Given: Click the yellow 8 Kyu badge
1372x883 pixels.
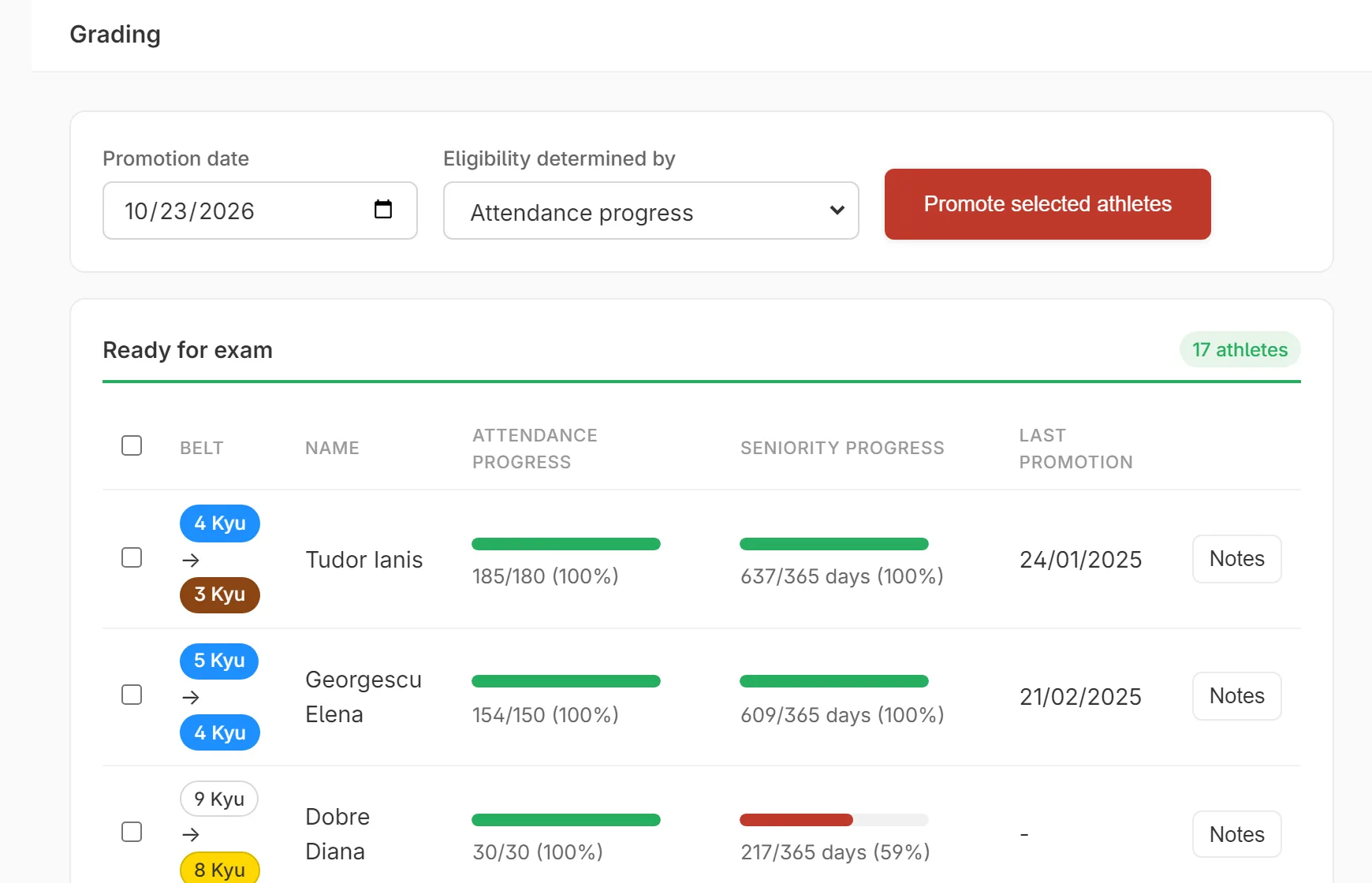Looking at the screenshot, I should tap(220, 869).
